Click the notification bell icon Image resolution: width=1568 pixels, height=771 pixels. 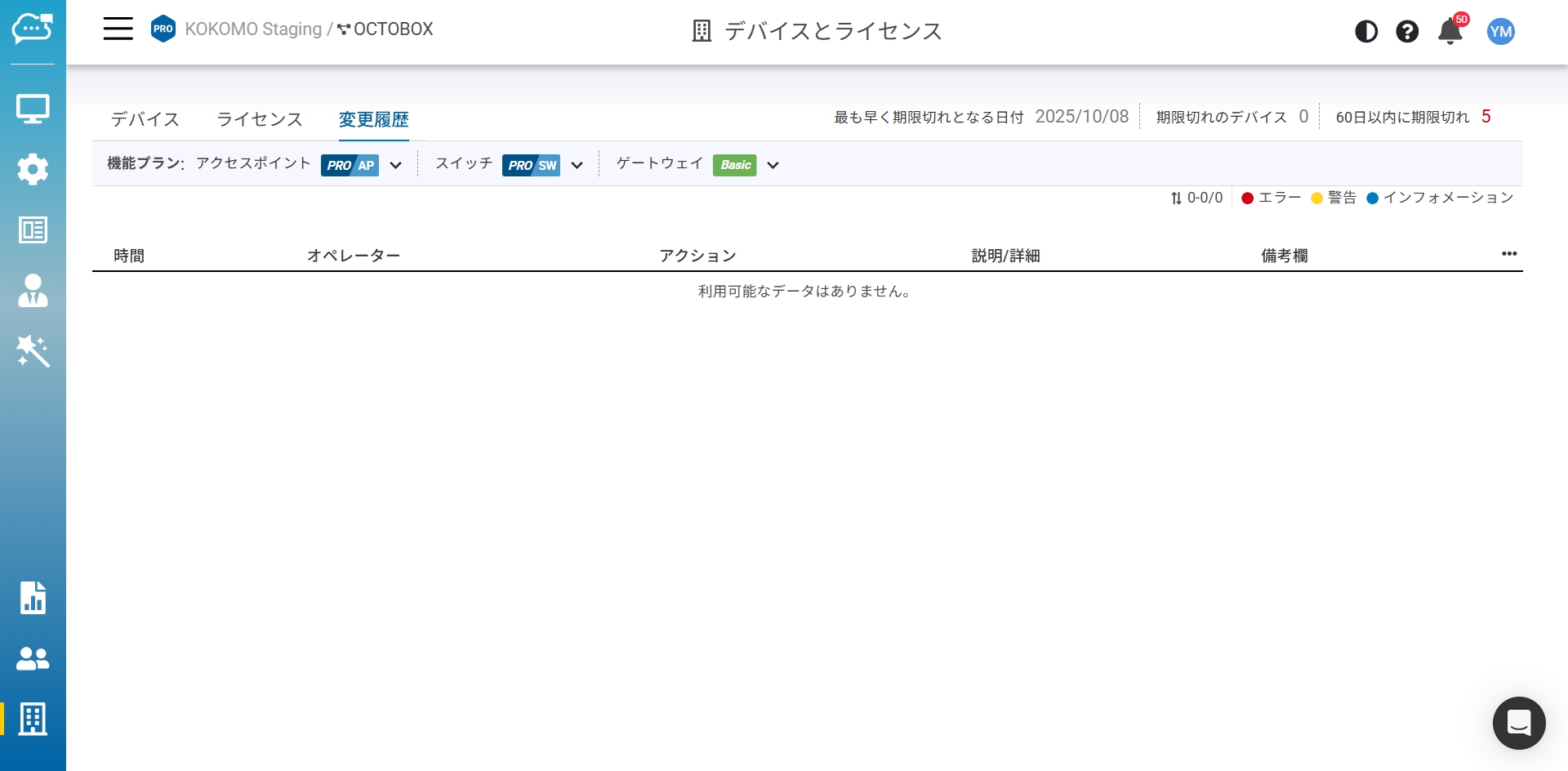[1450, 32]
